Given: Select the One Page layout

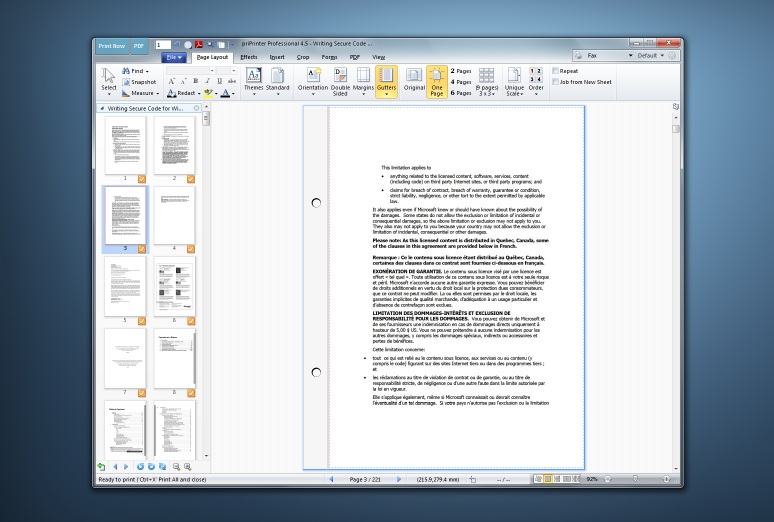Looking at the screenshot, I should pyautogui.click(x=437, y=82).
